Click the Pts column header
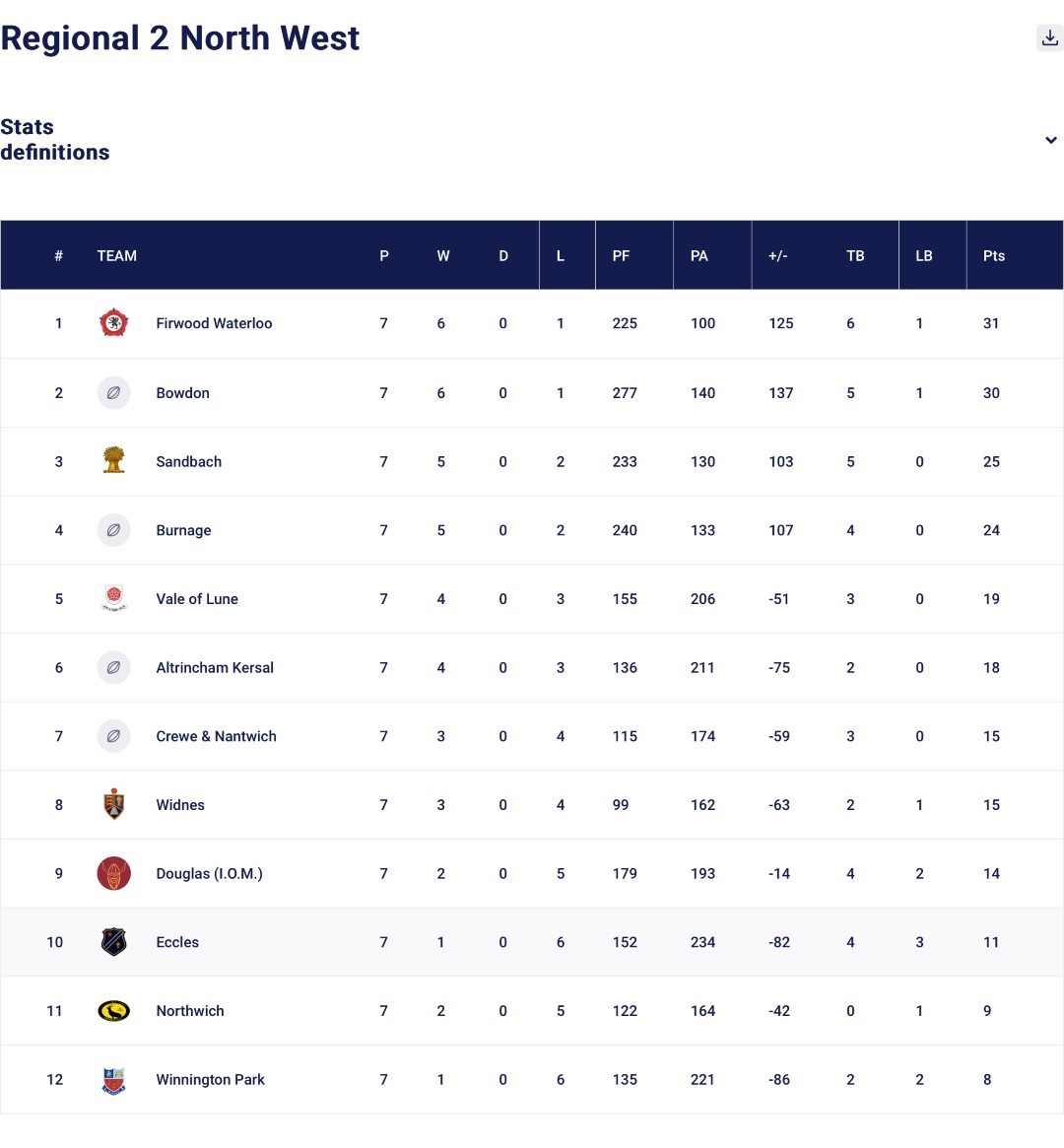This screenshot has width=1064, height=1148. (994, 256)
